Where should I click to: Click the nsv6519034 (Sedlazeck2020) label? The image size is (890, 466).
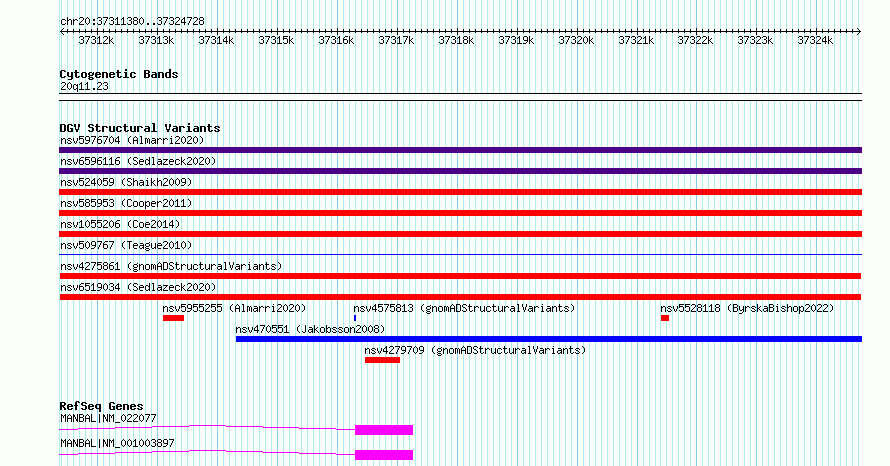coord(138,287)
